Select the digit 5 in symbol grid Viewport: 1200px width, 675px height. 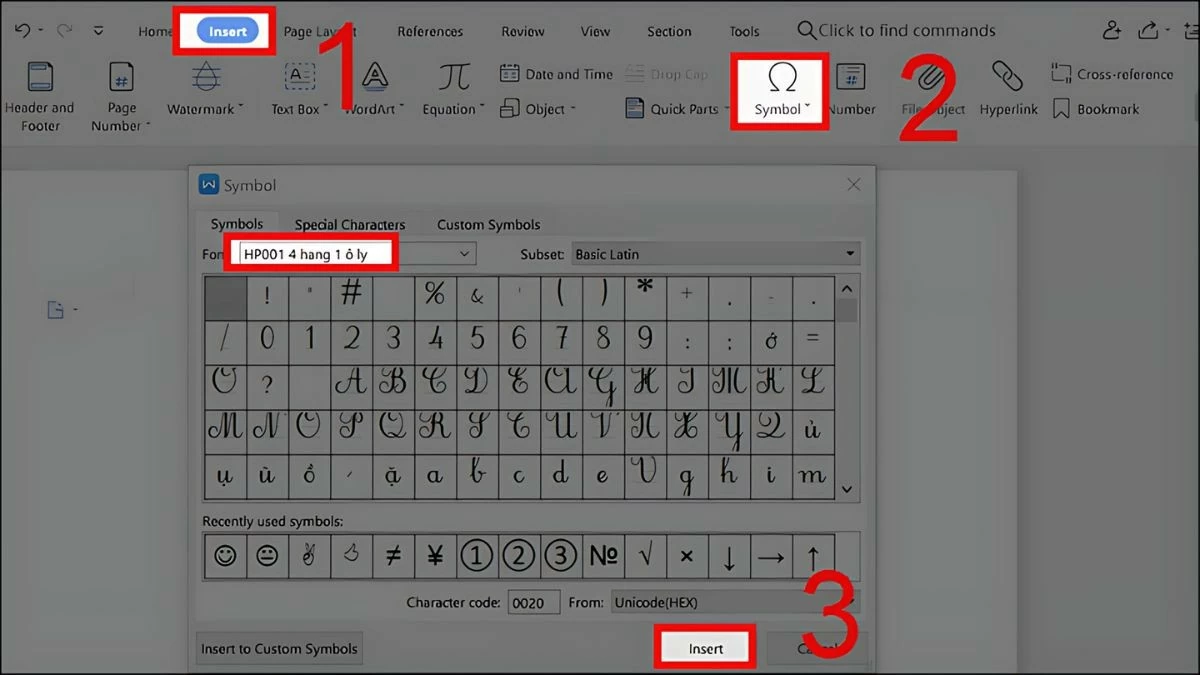tap(477, 340)
